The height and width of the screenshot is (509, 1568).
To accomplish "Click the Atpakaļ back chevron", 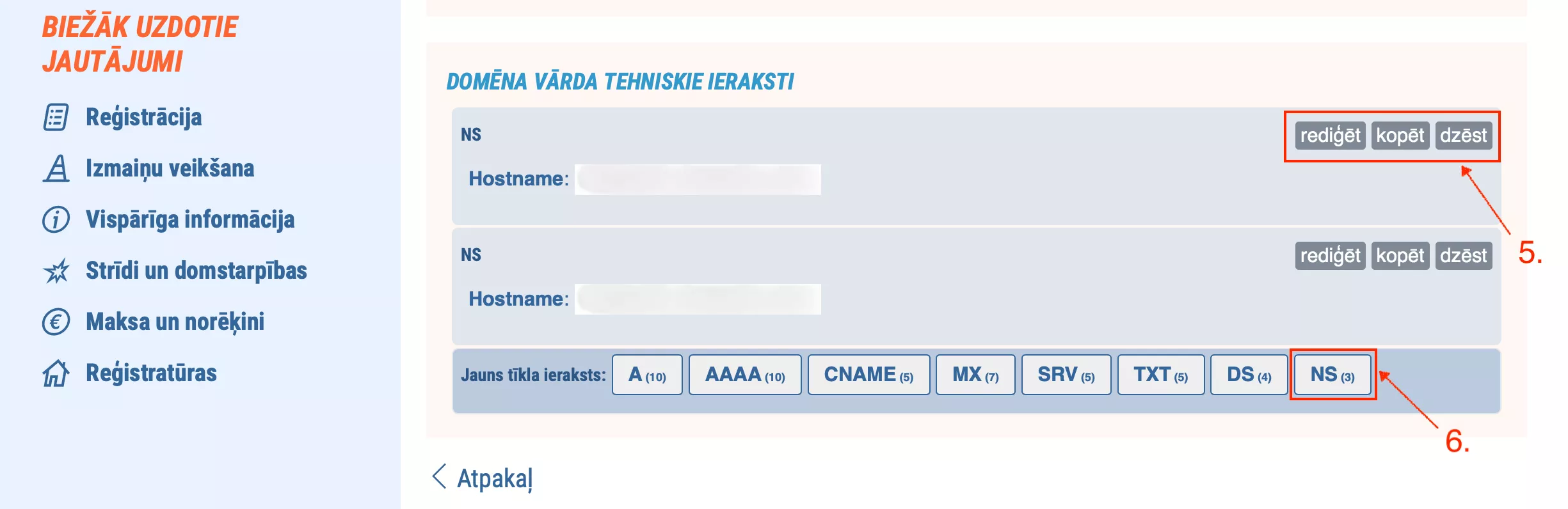I will click(x=439, y=477).
